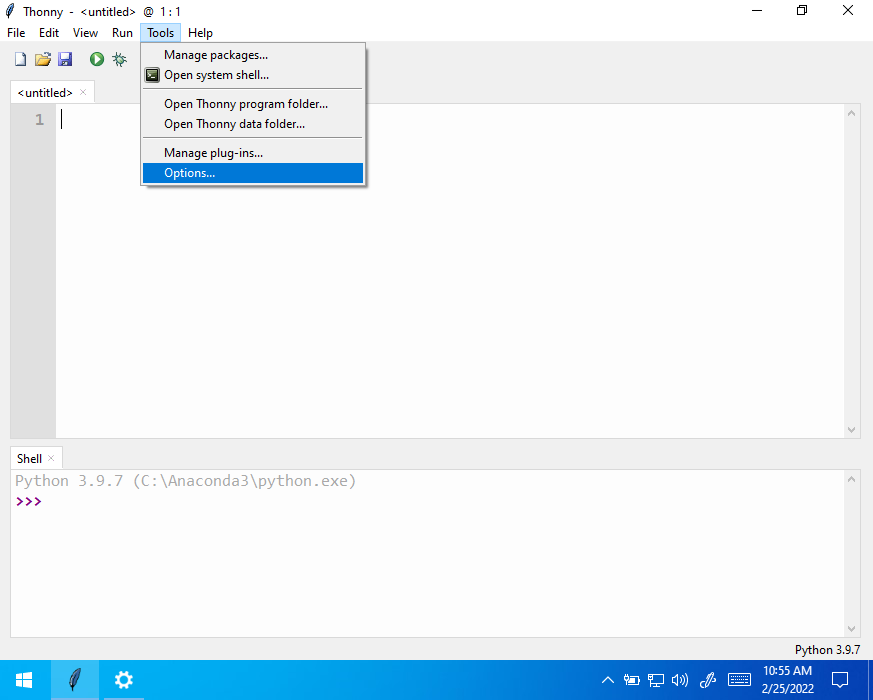Click the Thonny feather taskbar icon

click(75, 680)
